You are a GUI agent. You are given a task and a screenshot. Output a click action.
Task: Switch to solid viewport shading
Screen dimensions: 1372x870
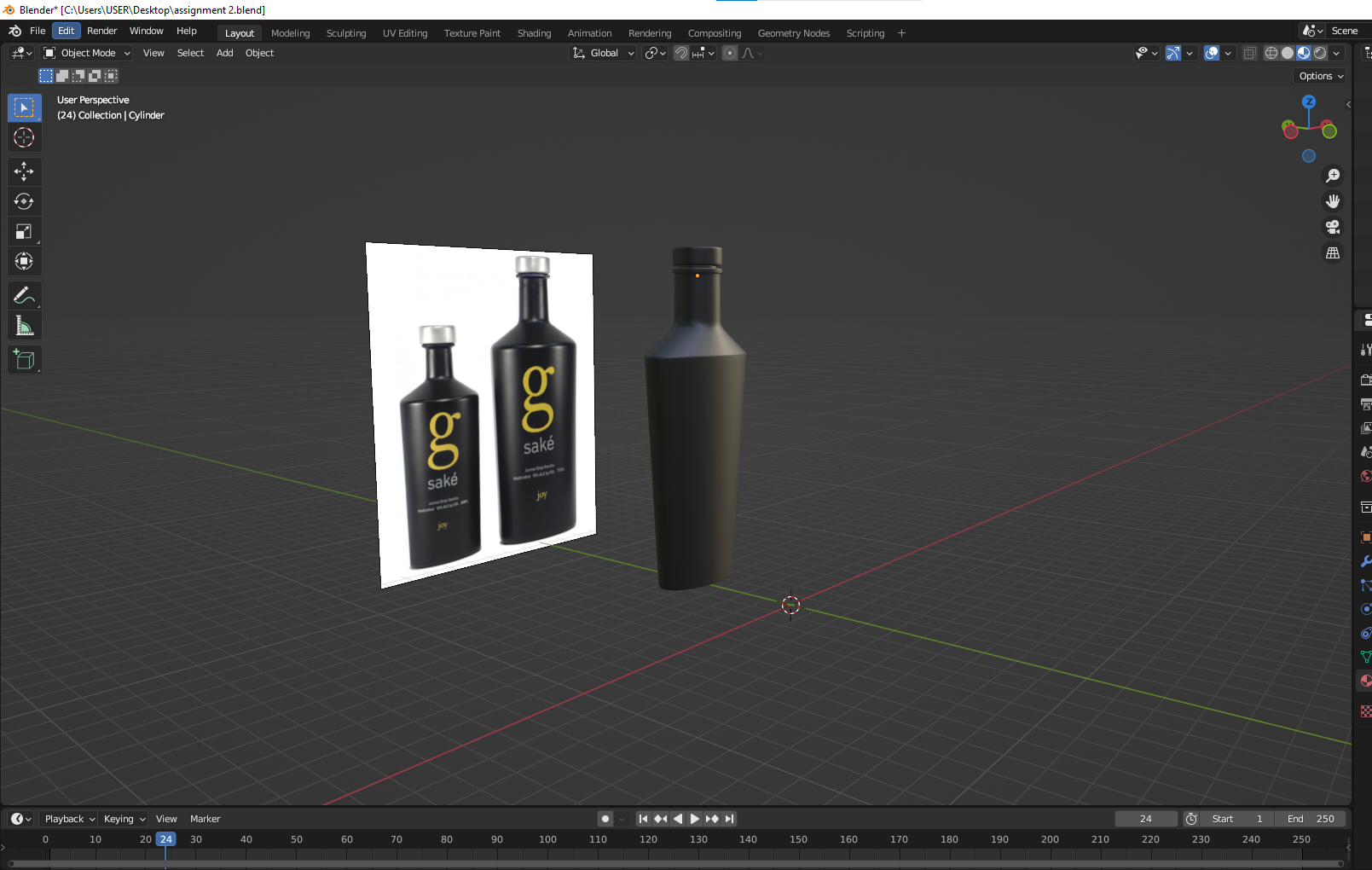tap(1288, 53)
